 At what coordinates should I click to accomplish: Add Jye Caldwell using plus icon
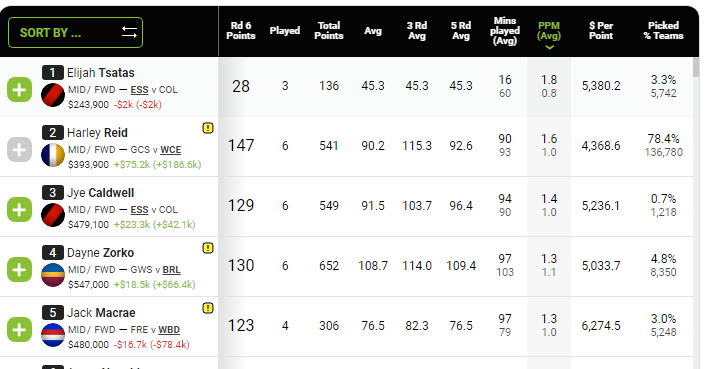pos(19,210)
